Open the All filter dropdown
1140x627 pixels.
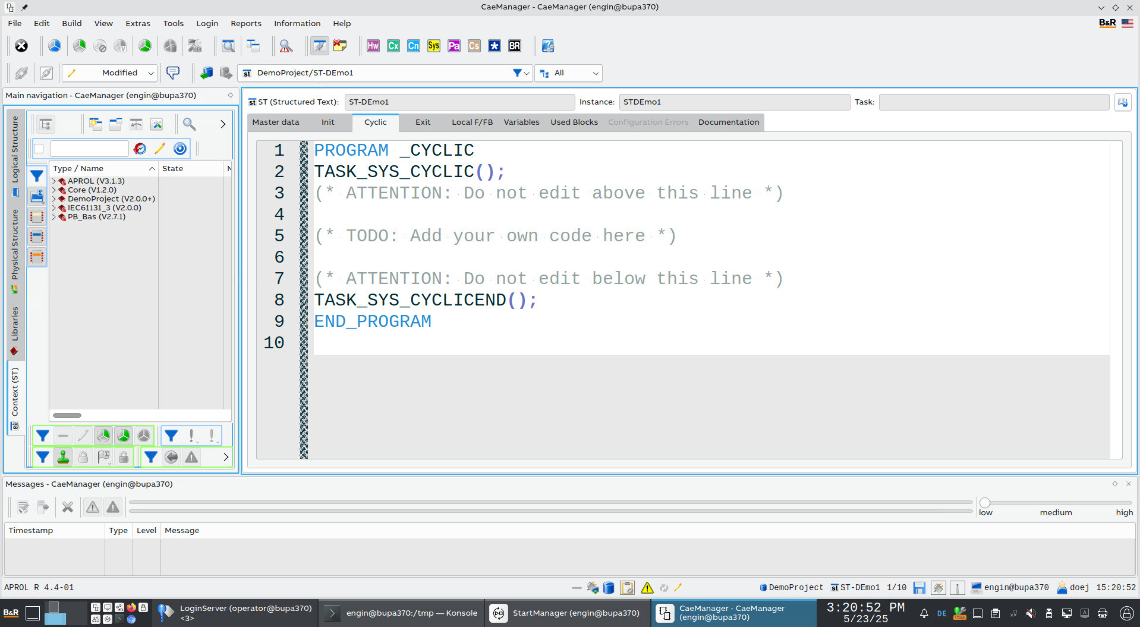pyautogui.click(x=568, y=73)
